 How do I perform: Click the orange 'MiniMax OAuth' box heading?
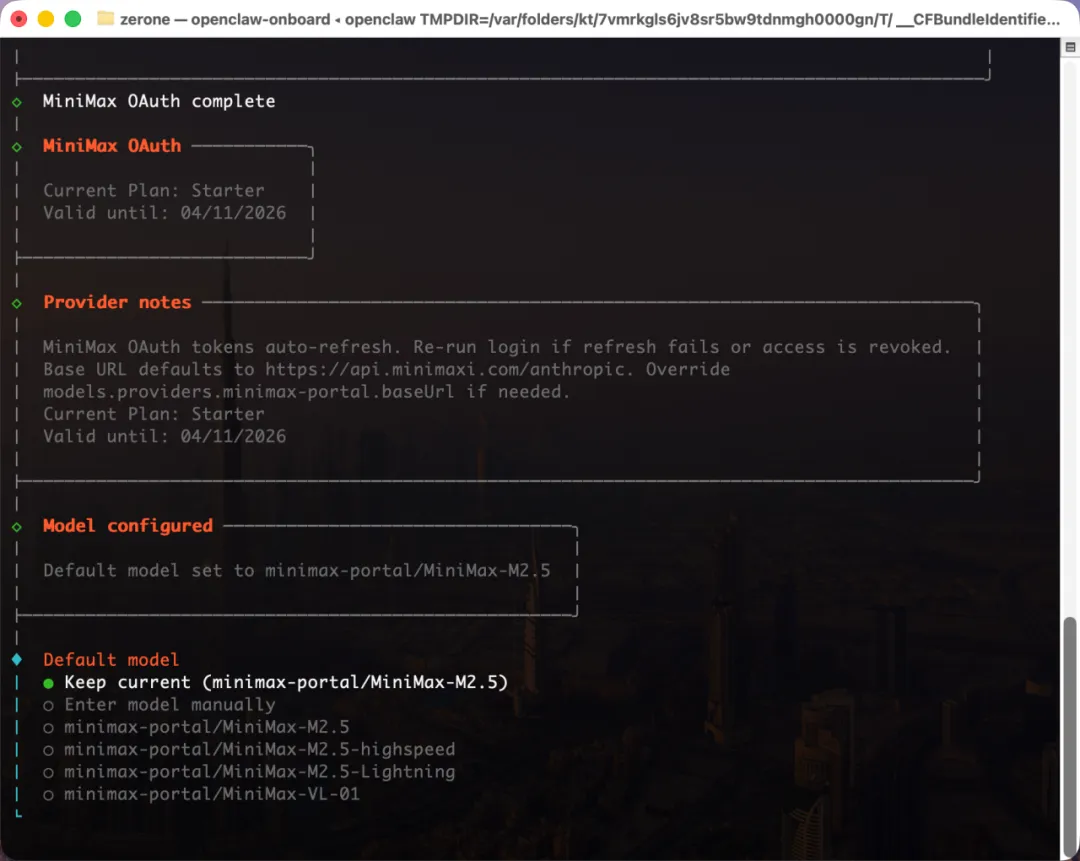(112, 146)
